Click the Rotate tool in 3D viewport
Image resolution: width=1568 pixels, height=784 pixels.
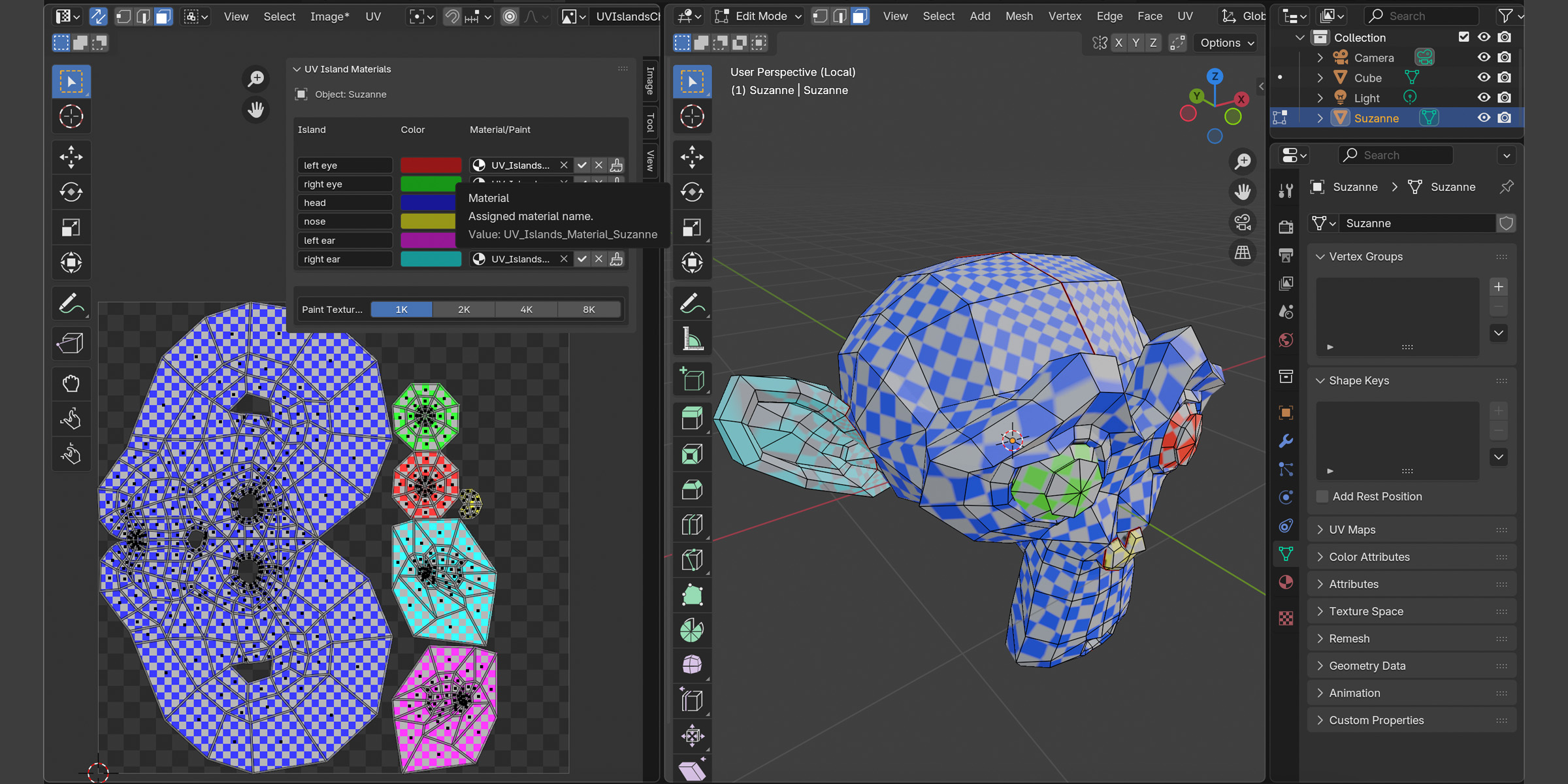(x=691, y=192)
